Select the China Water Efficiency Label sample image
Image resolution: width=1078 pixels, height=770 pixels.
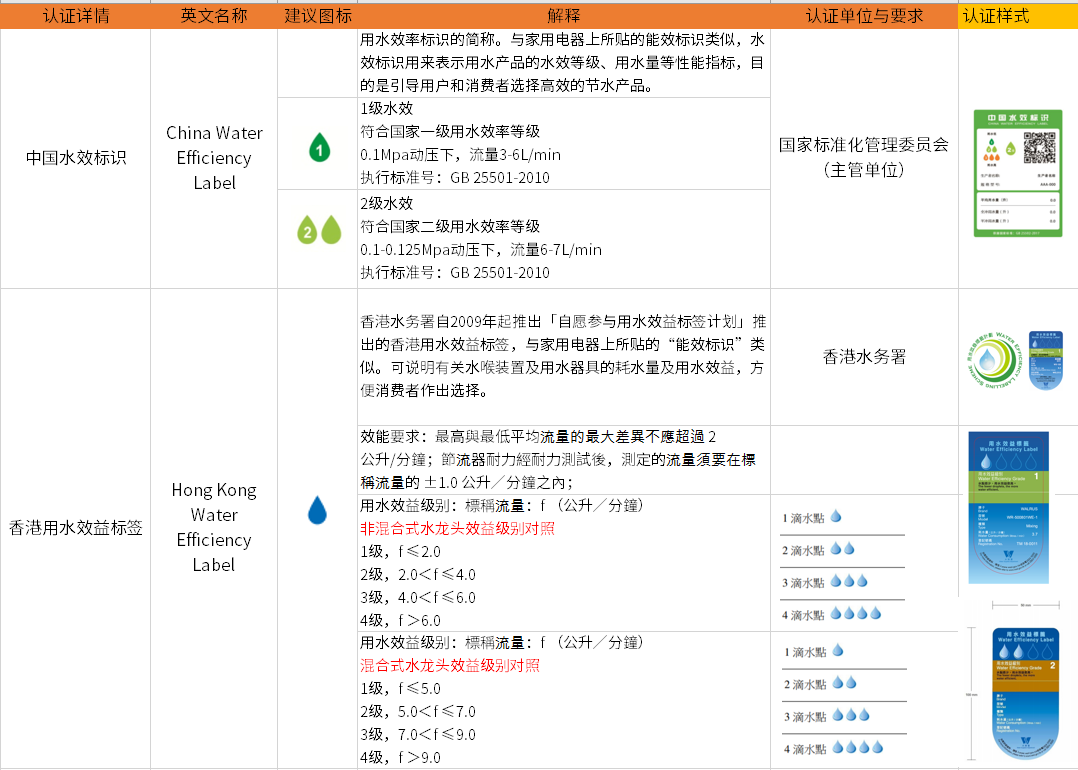tap(1018, 173)
